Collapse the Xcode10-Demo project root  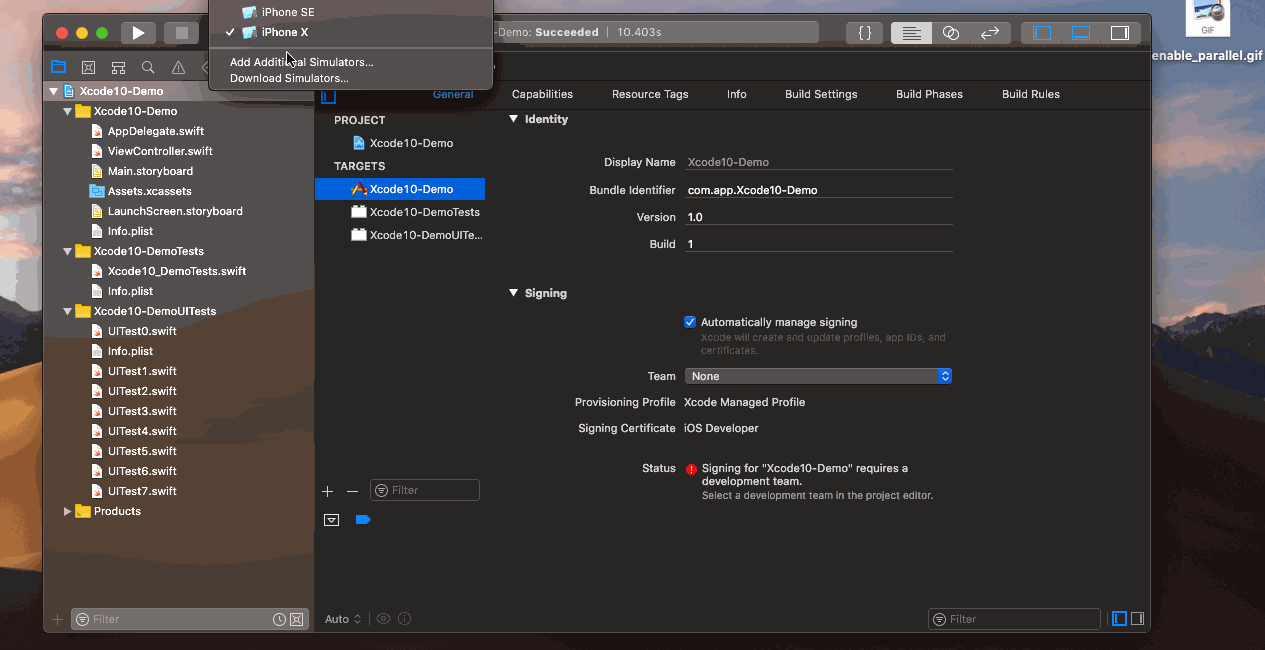click(x=54, y=91)
